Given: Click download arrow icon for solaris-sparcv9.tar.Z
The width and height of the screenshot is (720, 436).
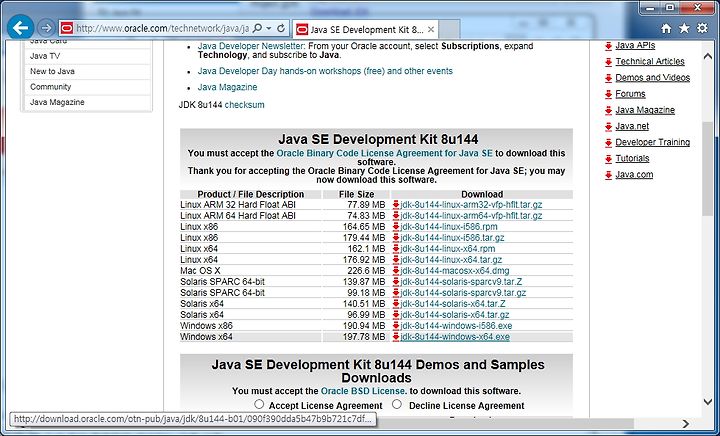Looking at the screenshot, I should (x=395, y=282).
